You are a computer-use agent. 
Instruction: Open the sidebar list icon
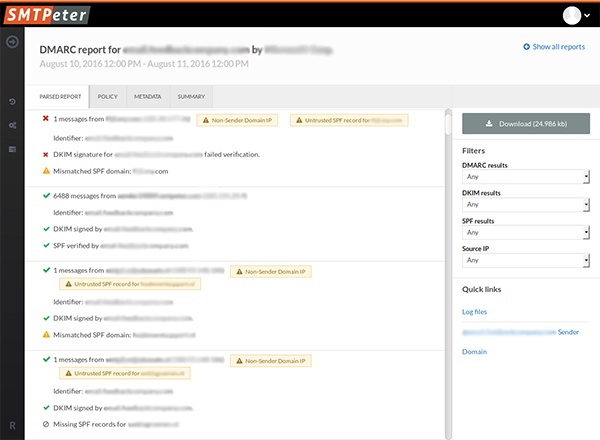coord(12,149)
